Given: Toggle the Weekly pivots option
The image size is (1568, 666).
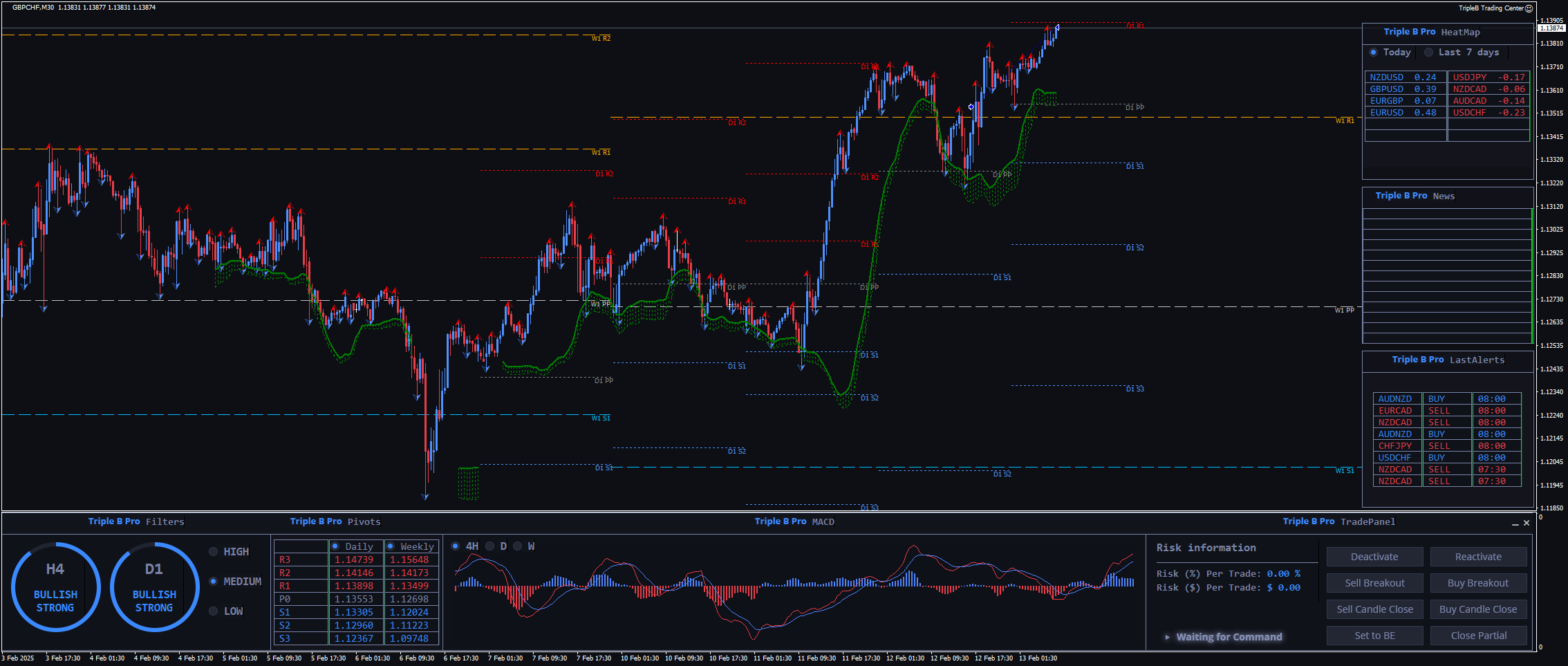Looking at the screenshot, I should tap(391, 546).
